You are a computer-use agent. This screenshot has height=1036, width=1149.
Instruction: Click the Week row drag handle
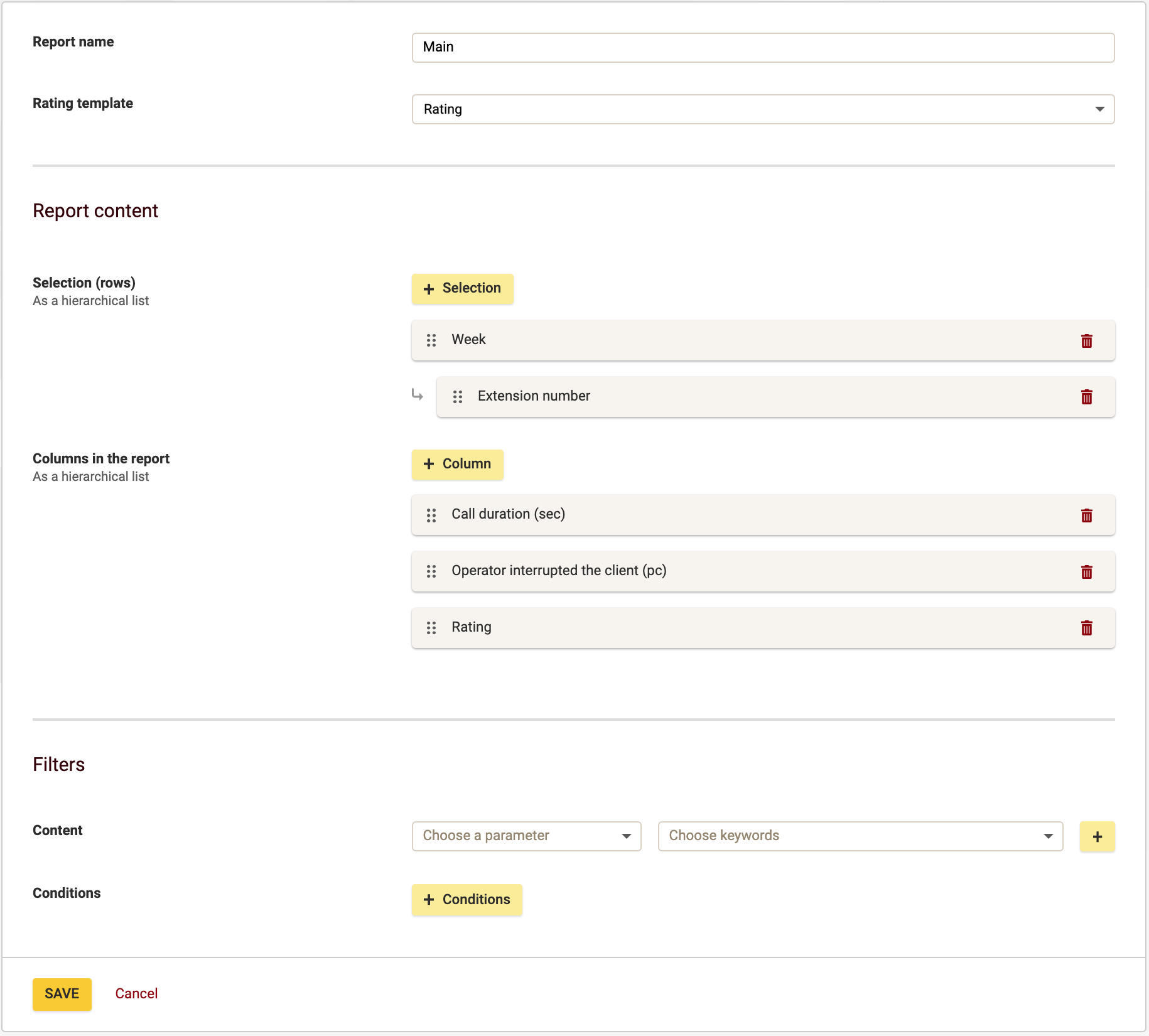tap(431, 340)
